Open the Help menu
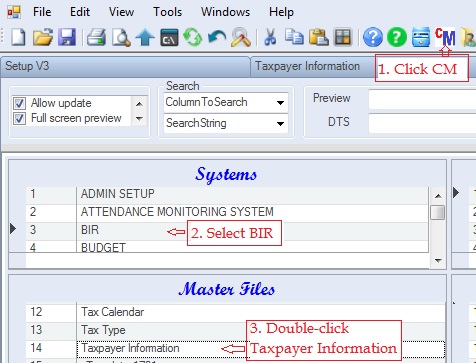This screenshot has height=363, width=476. pos(281,12)
